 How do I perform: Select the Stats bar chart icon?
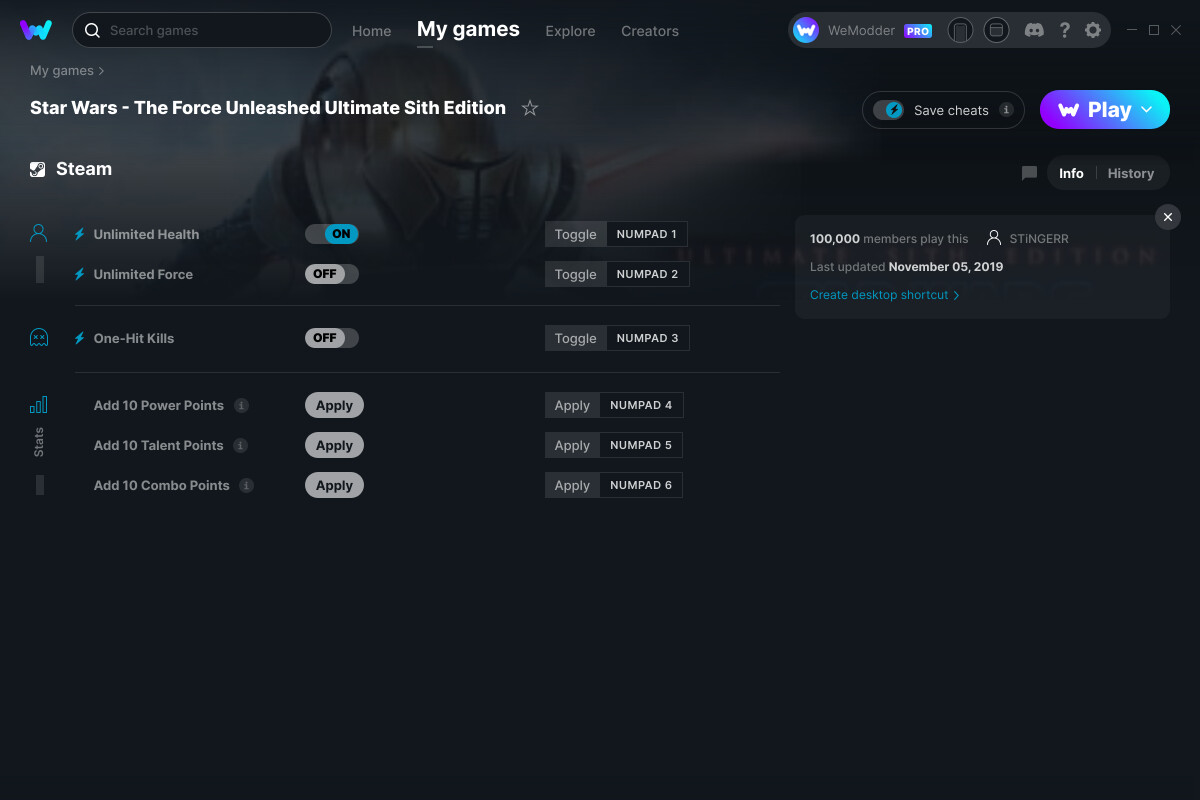pos(39,405)
